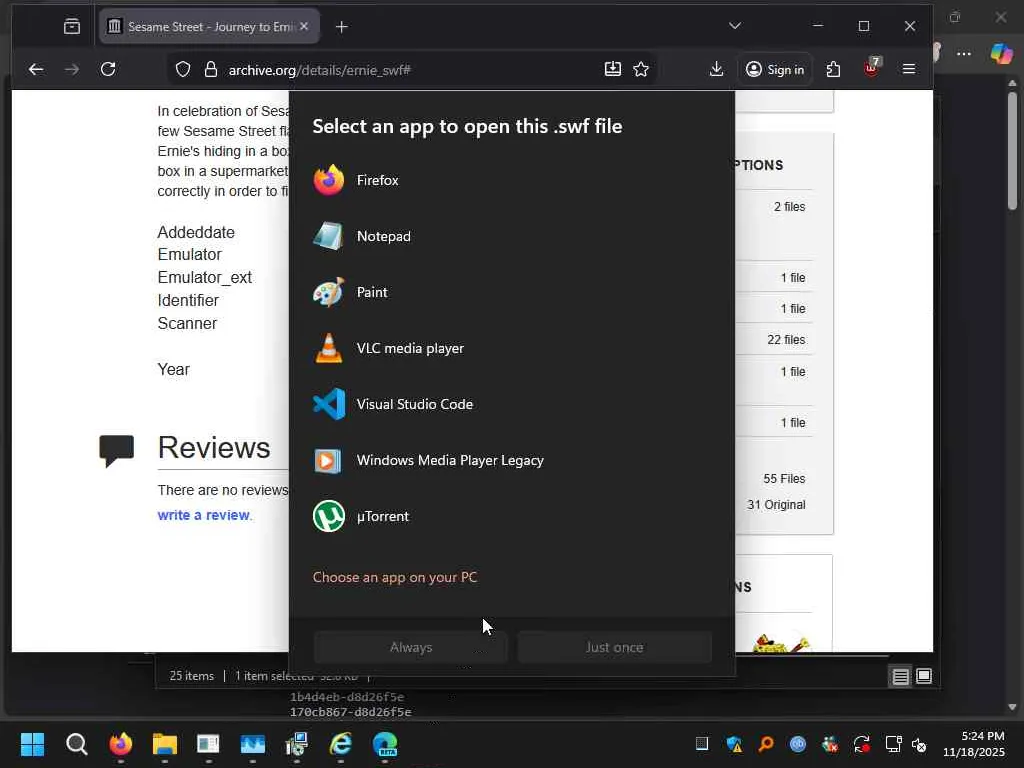Click the Sign in account button

(x=775, y=69)
